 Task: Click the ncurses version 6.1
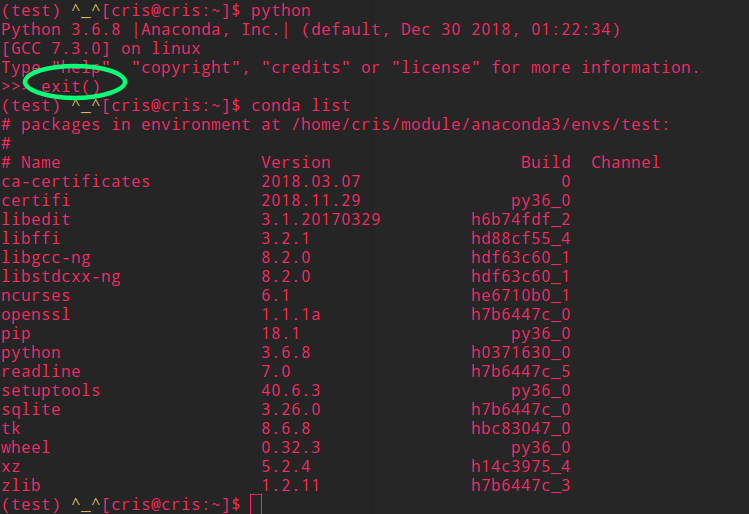pos(276,295)
